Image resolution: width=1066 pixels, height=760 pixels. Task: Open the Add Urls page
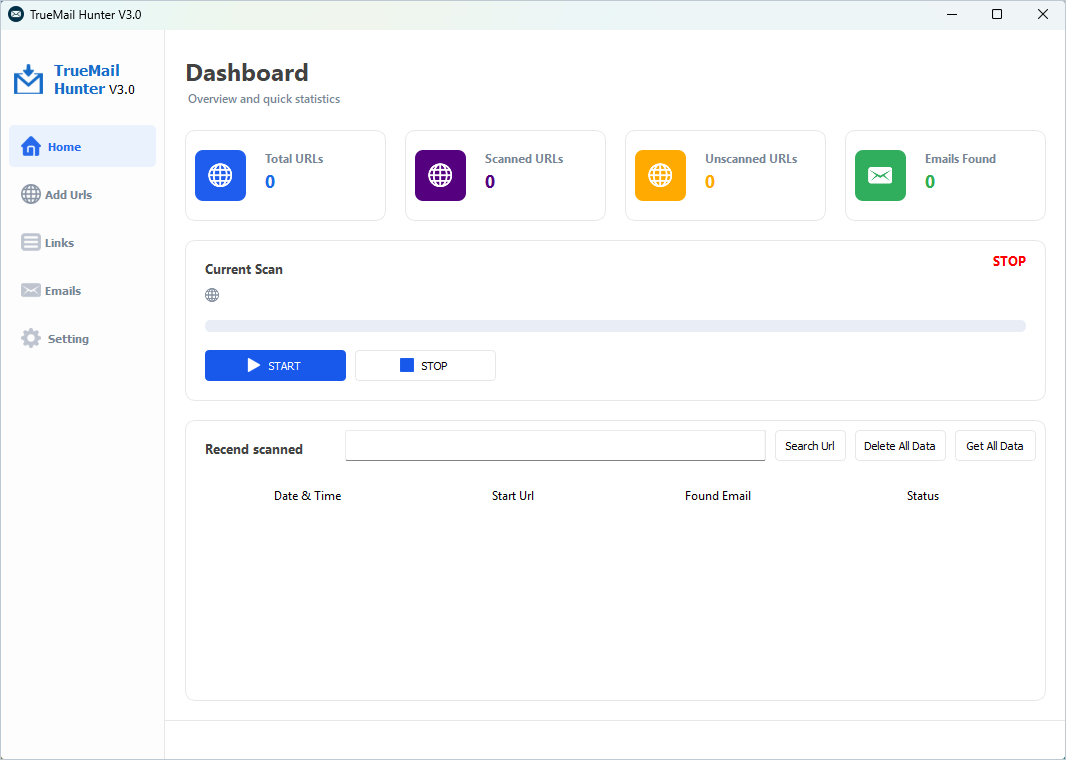click(82, 194)
